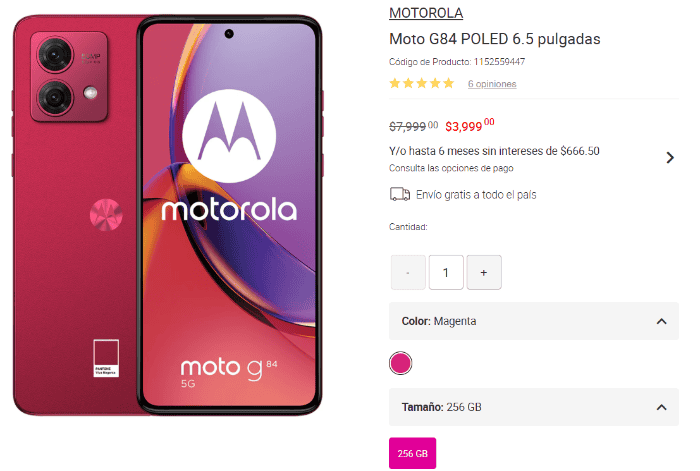Screen dimensions: 700x471
Task: Click the Código de Producto number
Action: coord(499,62)
